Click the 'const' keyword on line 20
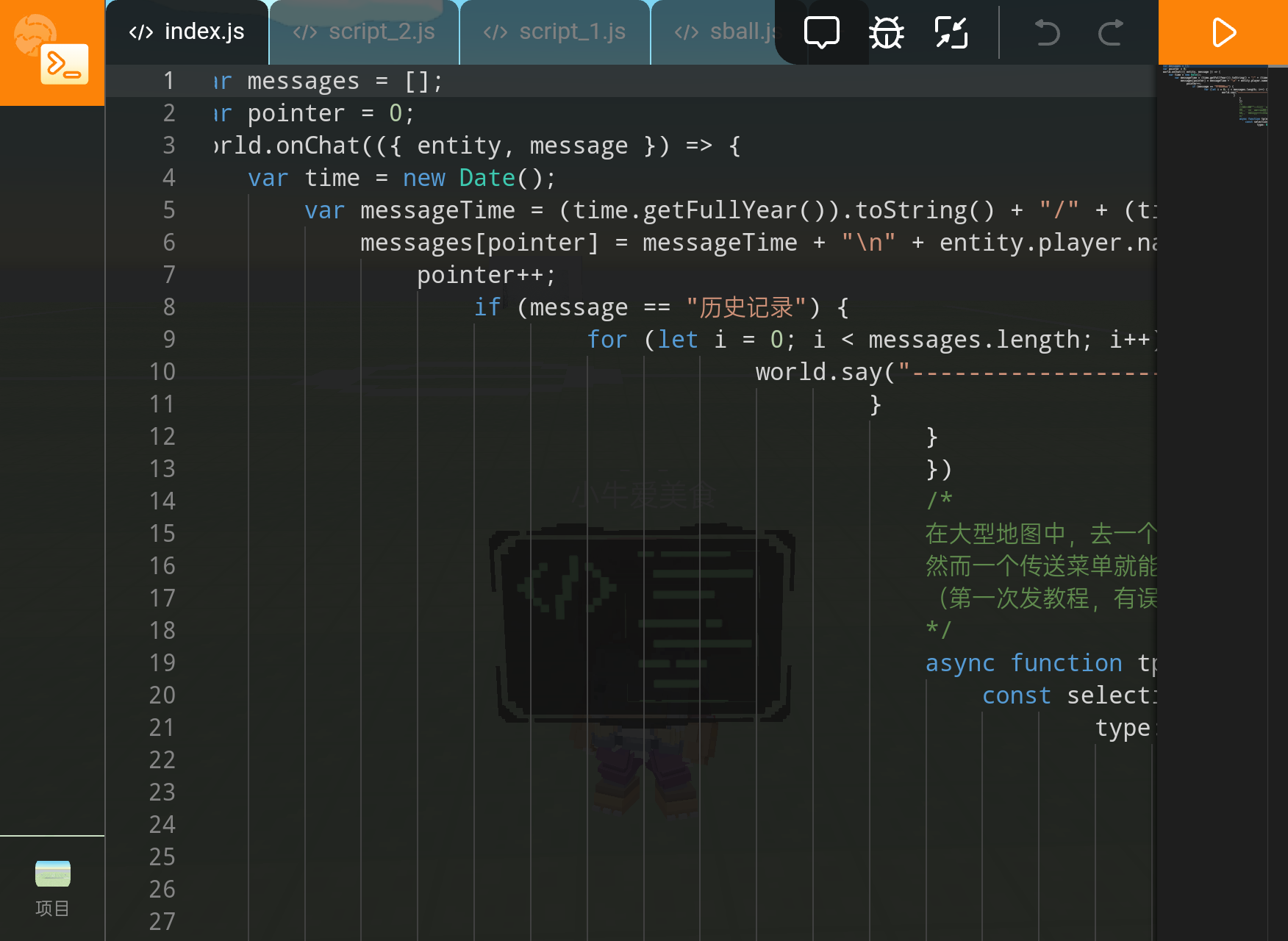Screen dimensions: 1288x941 tap(1017, 695)
